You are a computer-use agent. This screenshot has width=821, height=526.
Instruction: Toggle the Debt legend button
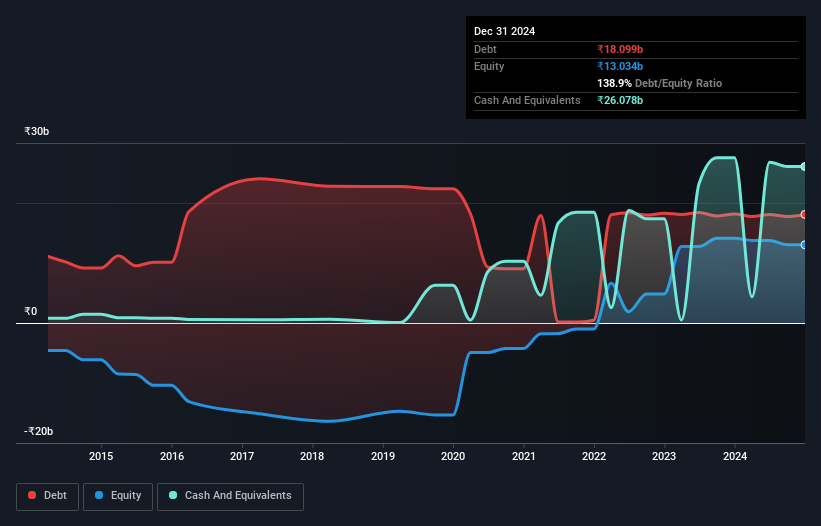coord(48,496)
